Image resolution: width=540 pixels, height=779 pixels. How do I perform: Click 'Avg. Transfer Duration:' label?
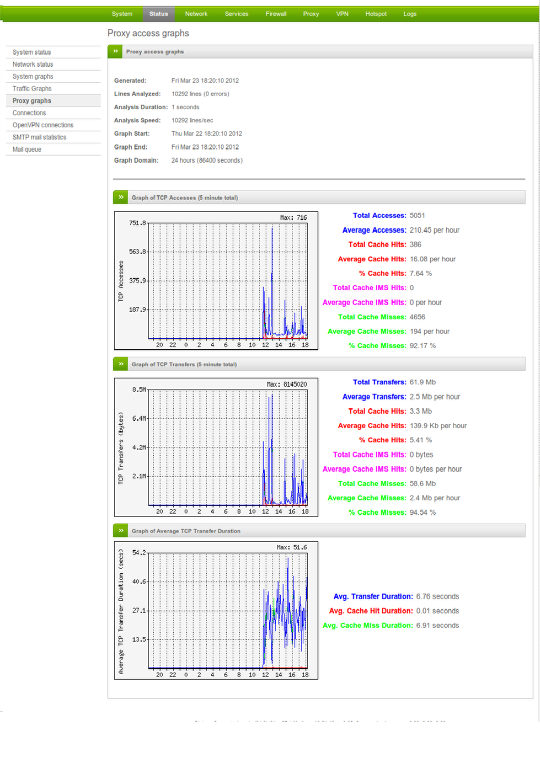pyautogui.click(x=373, y=596)
